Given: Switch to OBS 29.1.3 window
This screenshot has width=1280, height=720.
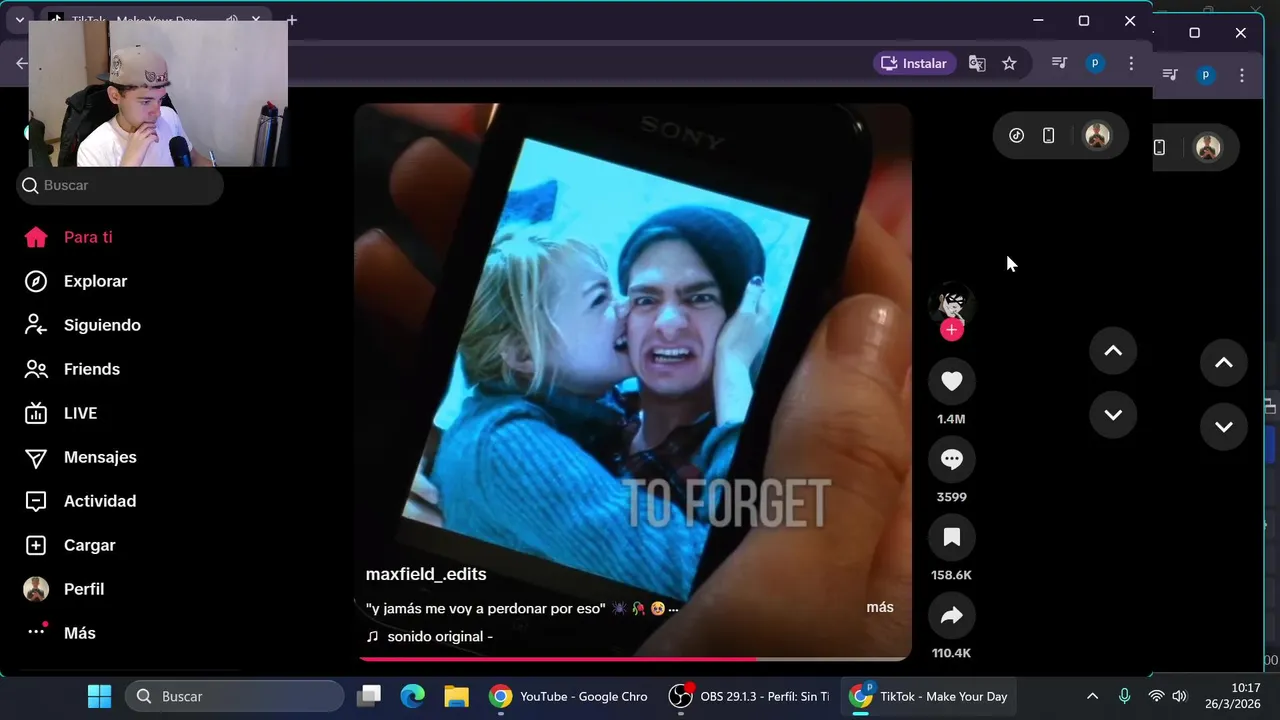Looking at the screenshot, I should coord(749,696).
